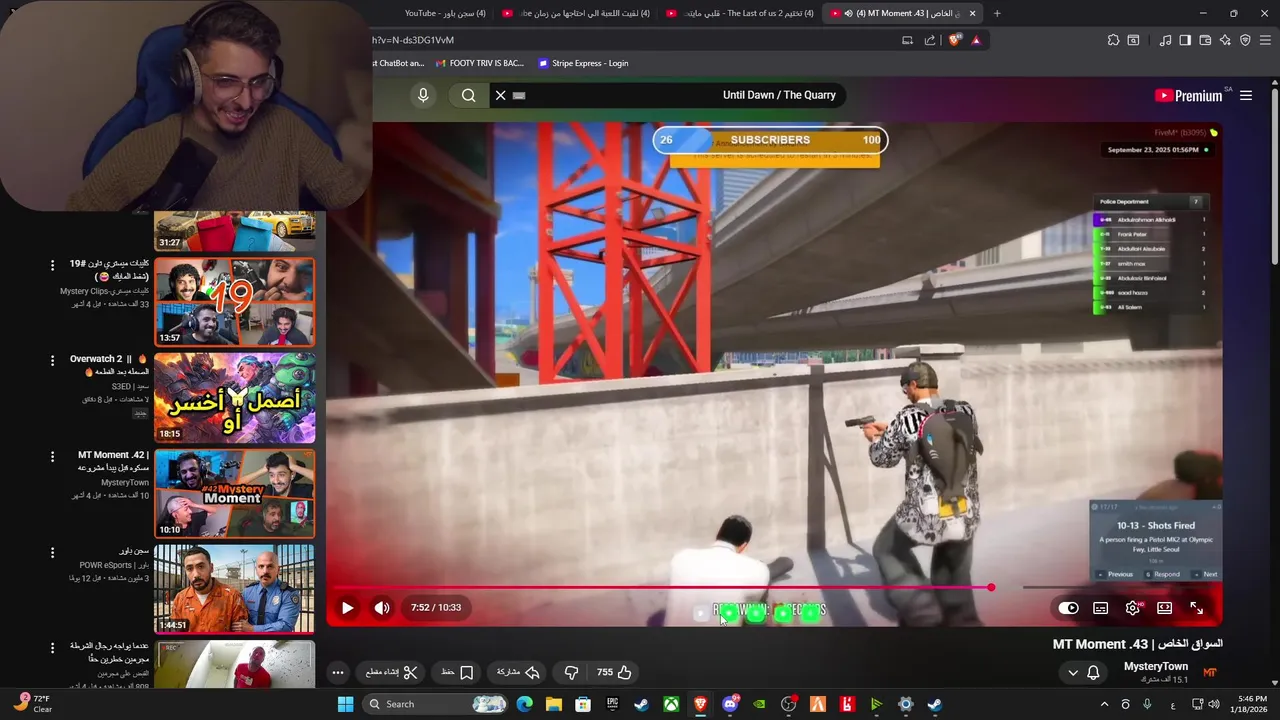
Task: Switch to the 'MT Moment .43' browser tab
Action: (900, 13)
